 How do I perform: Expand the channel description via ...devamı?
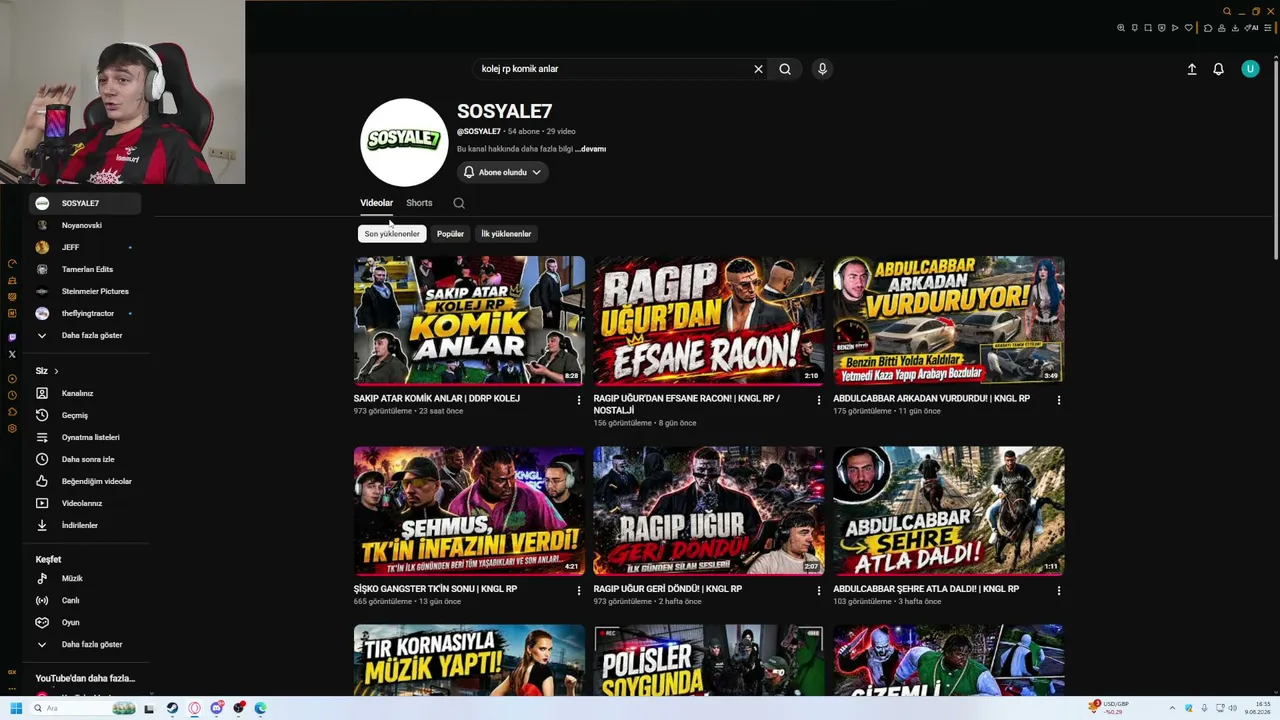[590, 149]
